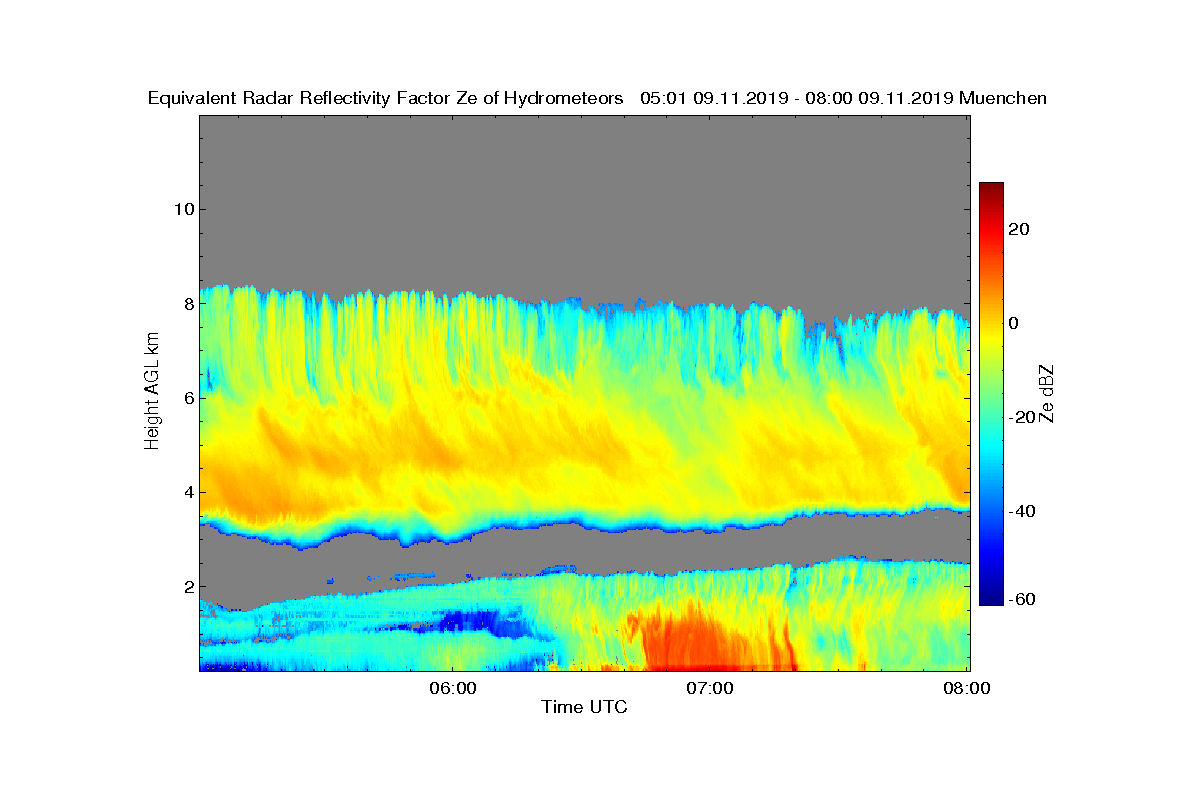Click the dark blue bottom of the colorbar
This screenshot has width=1200, height=800.
click(x=991, y=598)
